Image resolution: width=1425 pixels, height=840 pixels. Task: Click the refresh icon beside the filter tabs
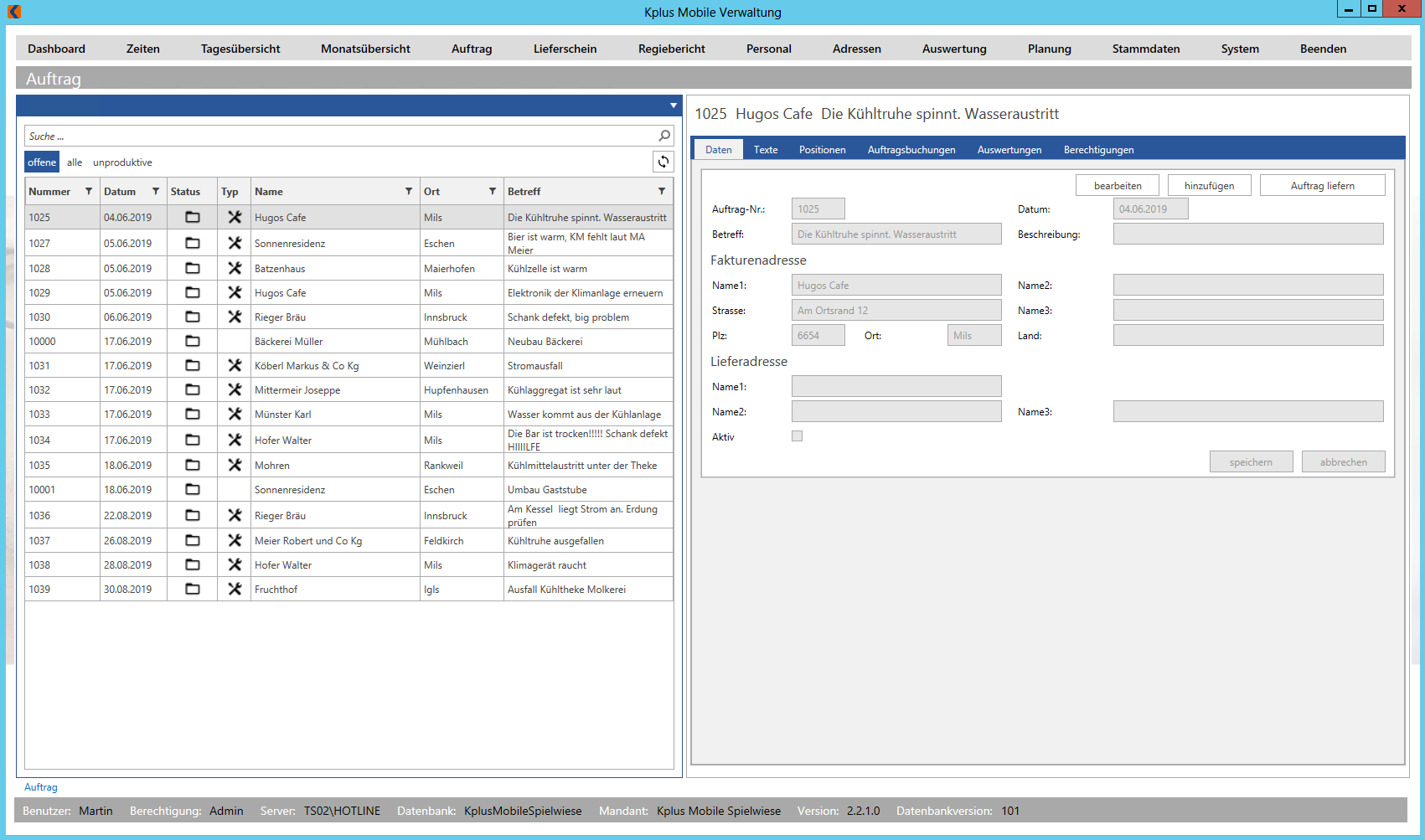(x=663, y=162)
